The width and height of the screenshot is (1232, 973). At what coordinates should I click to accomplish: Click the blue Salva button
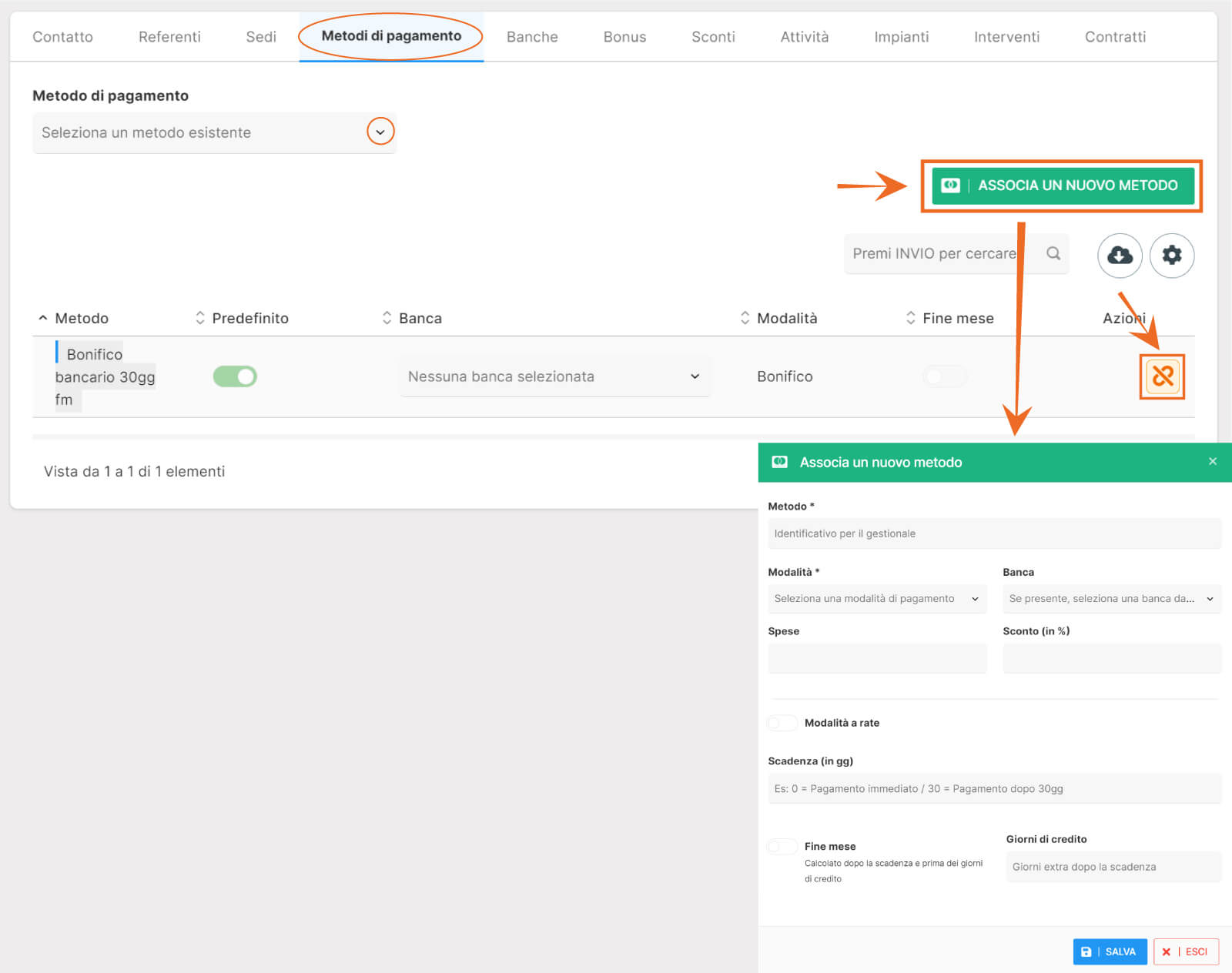(x=1109, y=951)
